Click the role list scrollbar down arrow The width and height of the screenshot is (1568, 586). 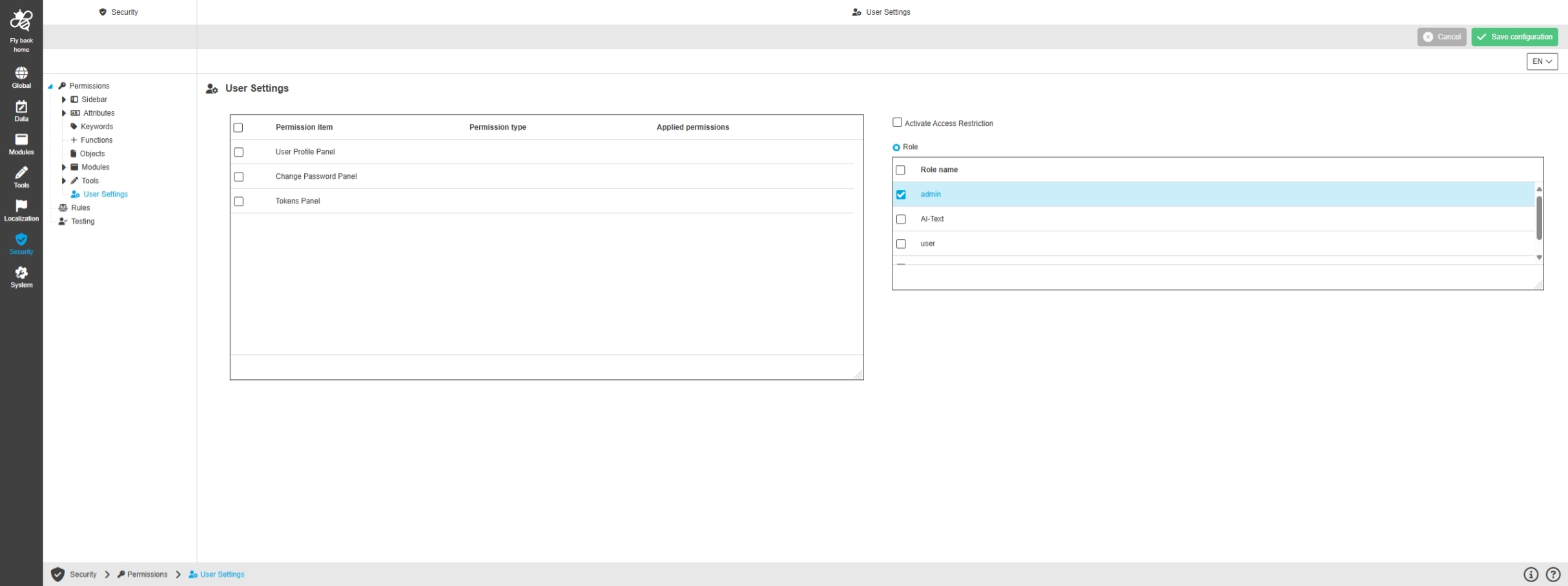click(x=1539, y=257)
